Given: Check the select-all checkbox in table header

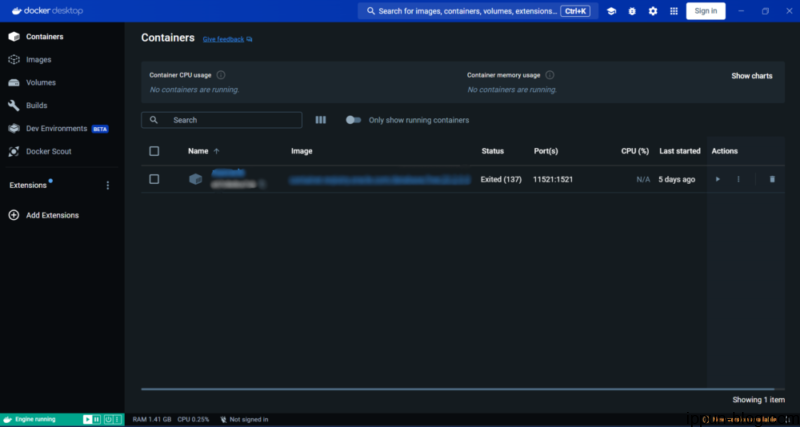Looking at the screenshot, I should (154, 151).
